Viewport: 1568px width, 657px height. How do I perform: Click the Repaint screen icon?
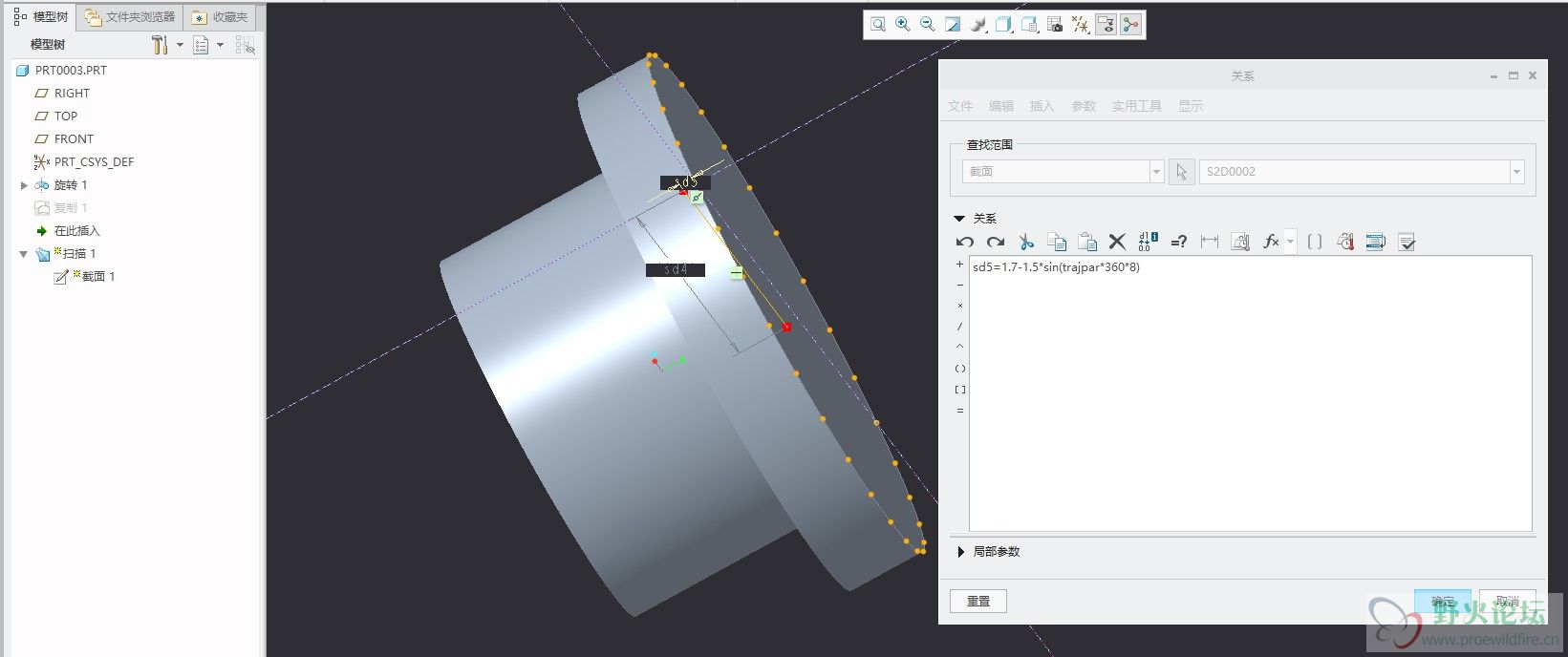[x=953, y=25]
